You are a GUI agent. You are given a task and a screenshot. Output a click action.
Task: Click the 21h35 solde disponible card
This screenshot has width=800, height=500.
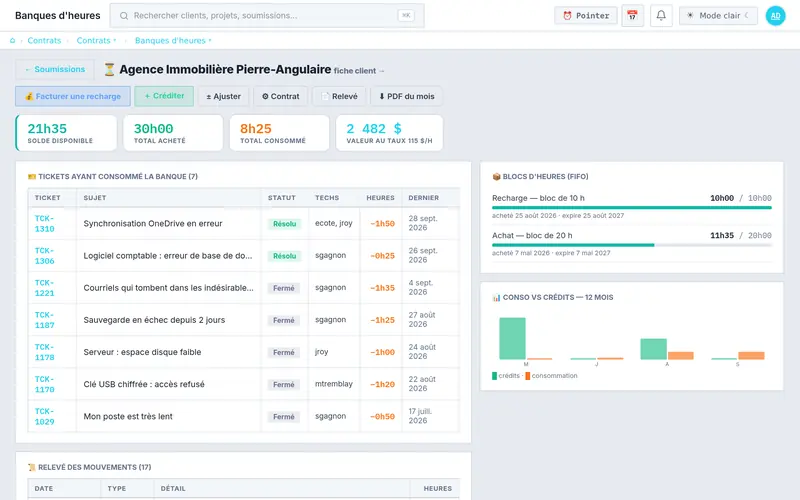[x=66, y=133]
